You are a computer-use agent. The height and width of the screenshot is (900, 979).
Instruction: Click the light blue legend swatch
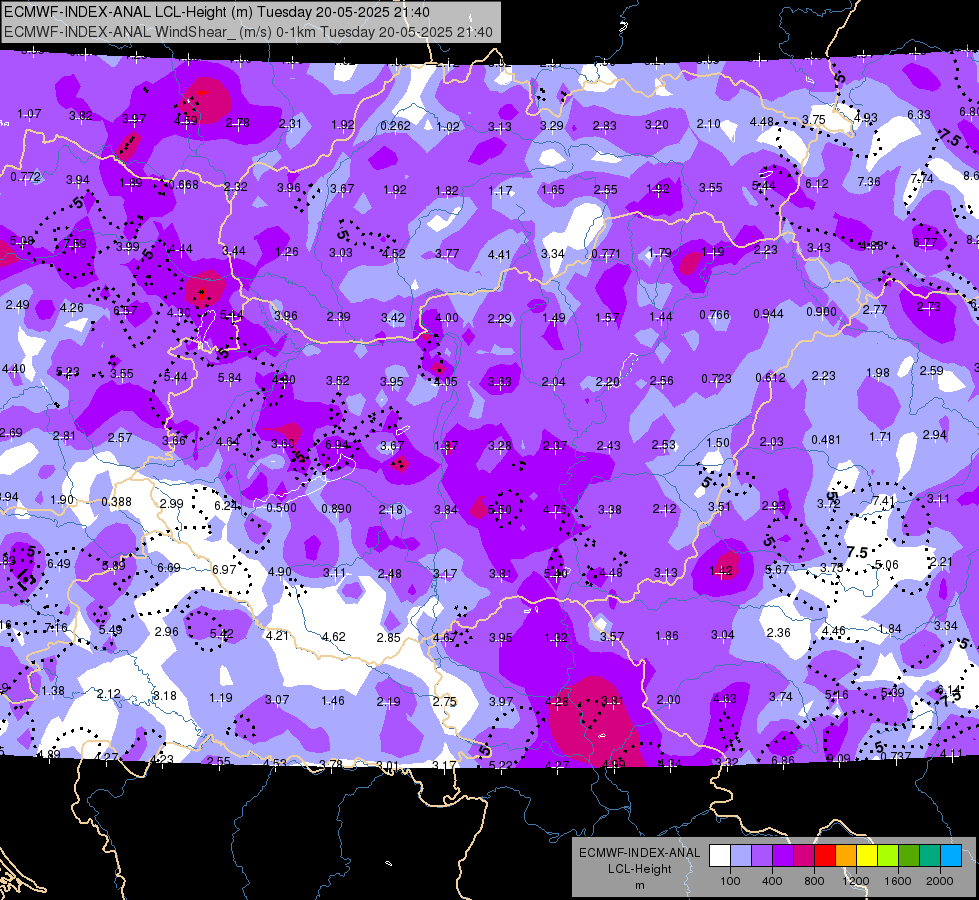point(951,856)
